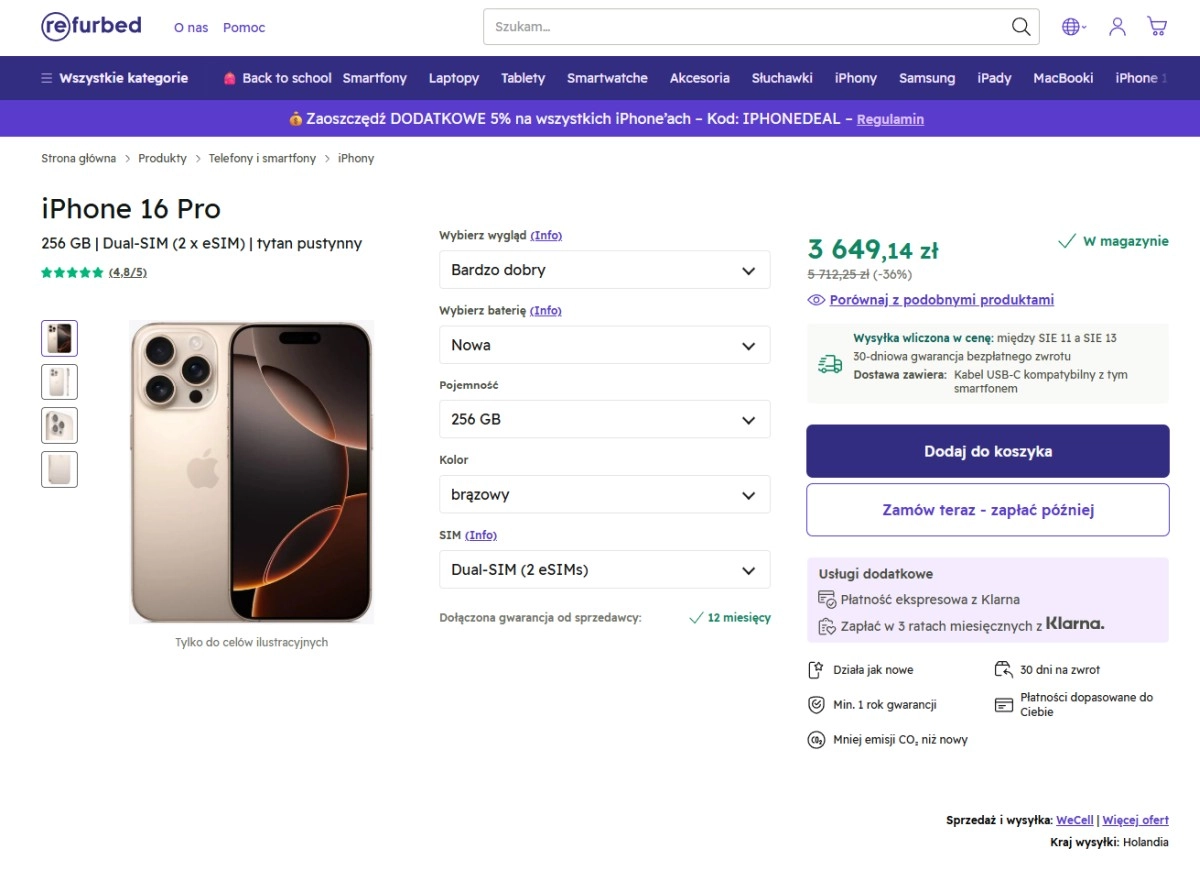Screen dimensions: 1200x870
Task: Click the warranty shield icon
Action: [816, 705]
